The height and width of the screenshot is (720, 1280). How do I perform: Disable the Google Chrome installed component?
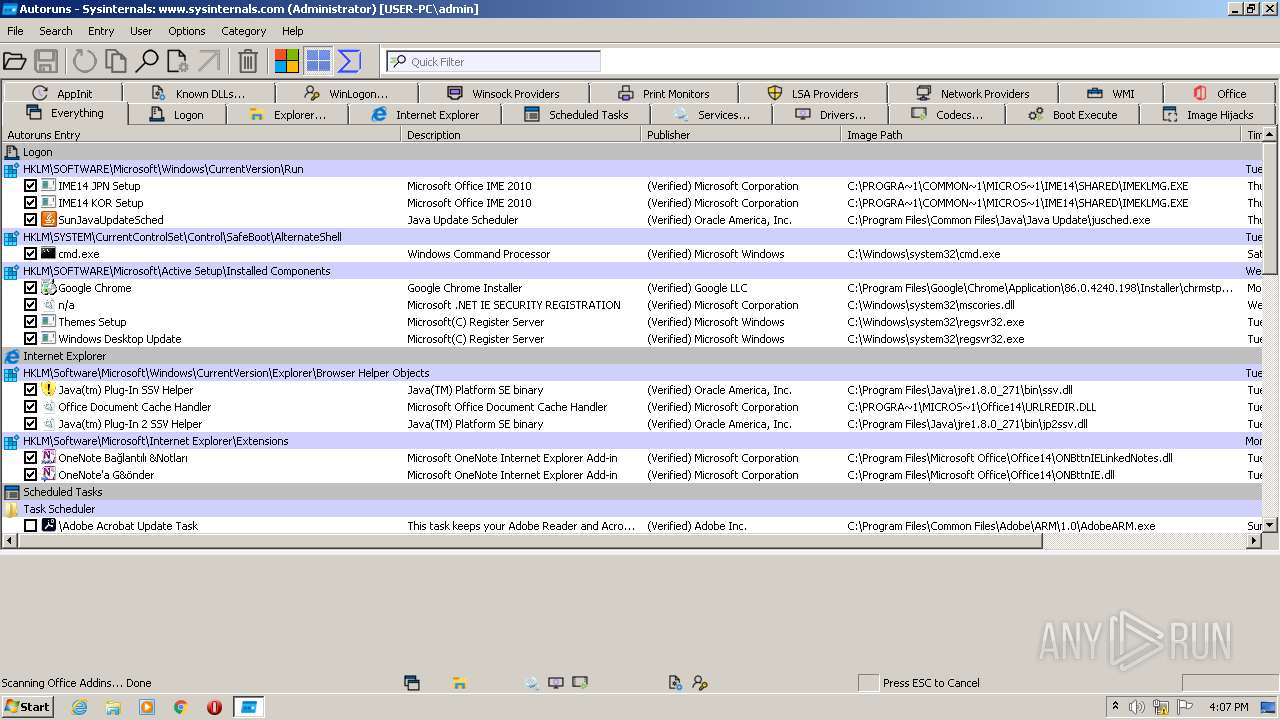[x=30, y=288]
